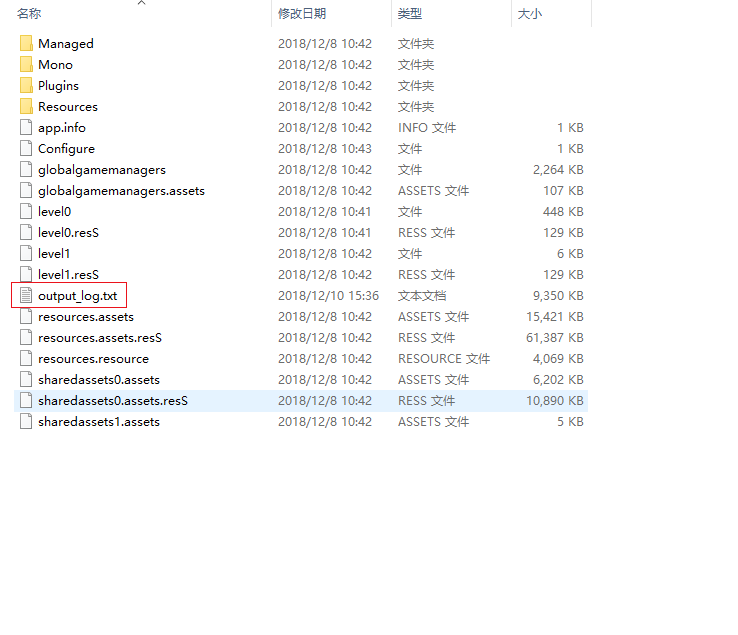The image size is (738, 635).
Task: Select the Managed folder name
Action: click(x=66, y=44)
